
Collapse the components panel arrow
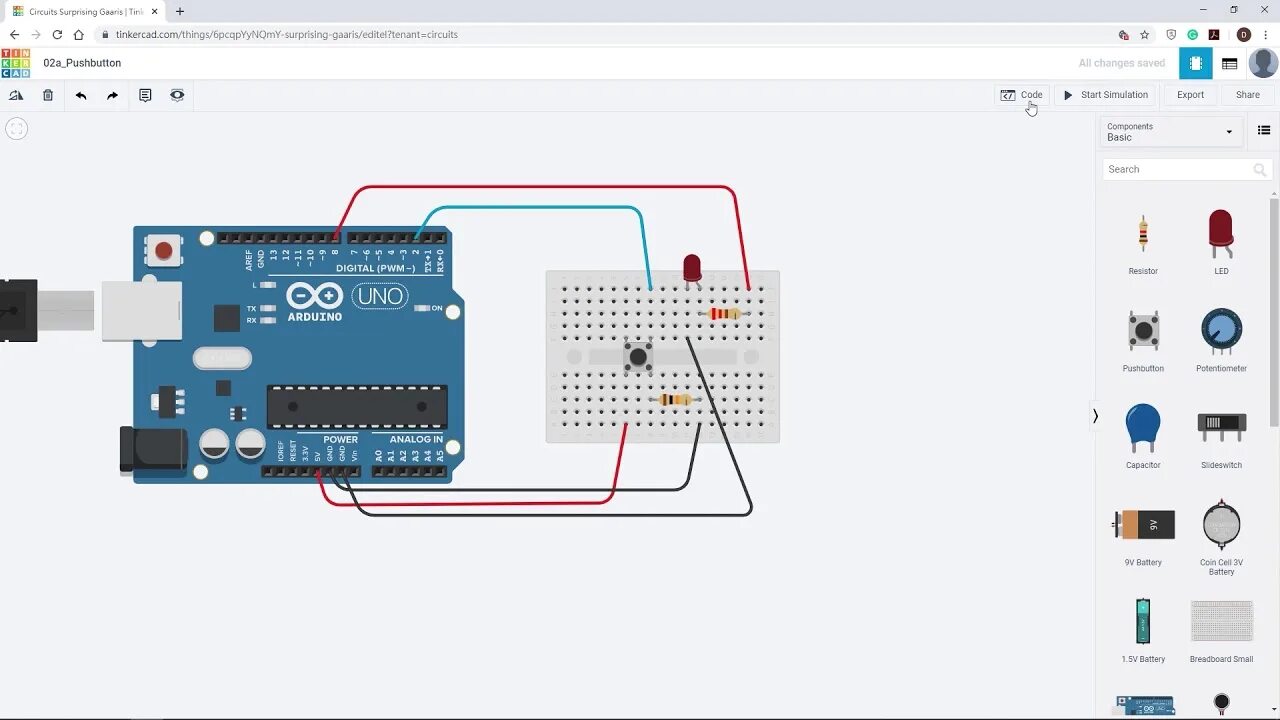tap(1095, 416)
